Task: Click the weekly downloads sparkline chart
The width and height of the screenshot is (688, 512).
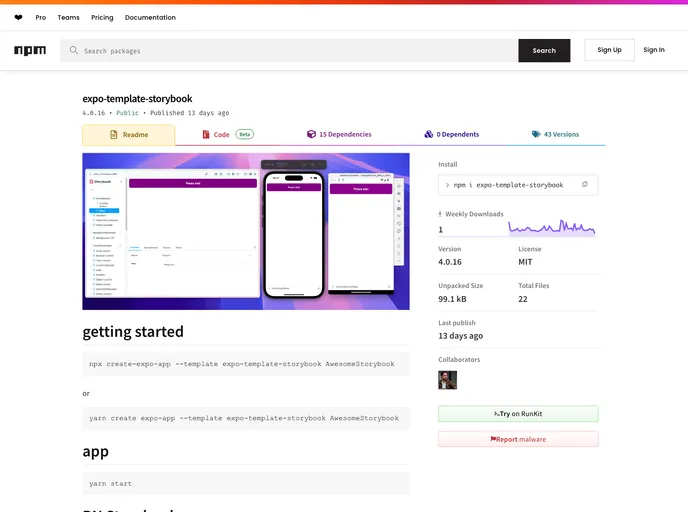Action: 552,227
